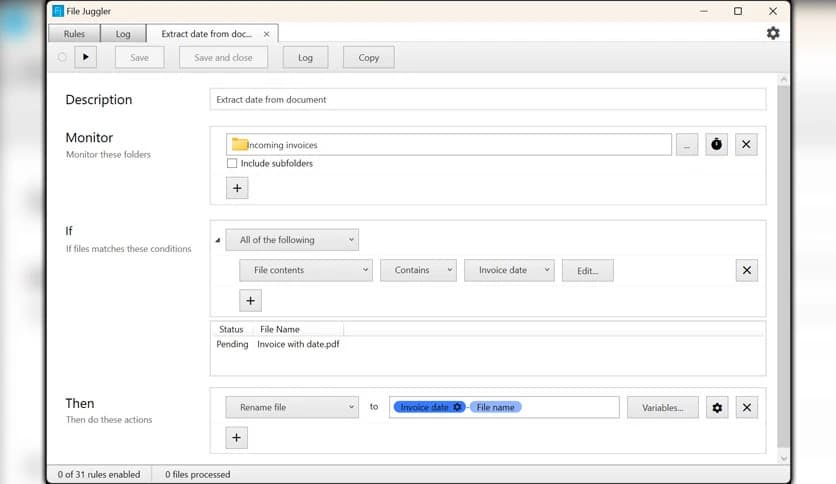The height and width of the screenshot is (484, 836).
Task: Click the timer icon for Incoming invoices
Action: click(x=716, y=144)
